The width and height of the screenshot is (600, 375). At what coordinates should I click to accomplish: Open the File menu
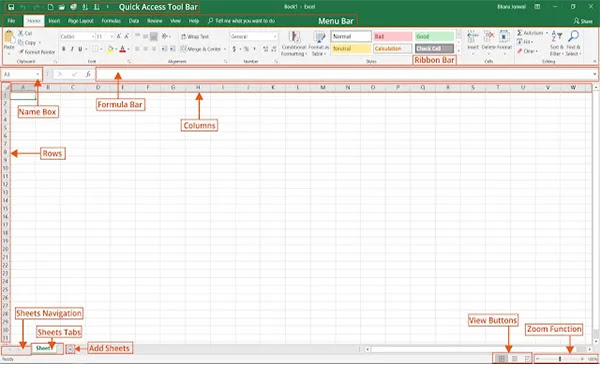[x=11, y=21]
